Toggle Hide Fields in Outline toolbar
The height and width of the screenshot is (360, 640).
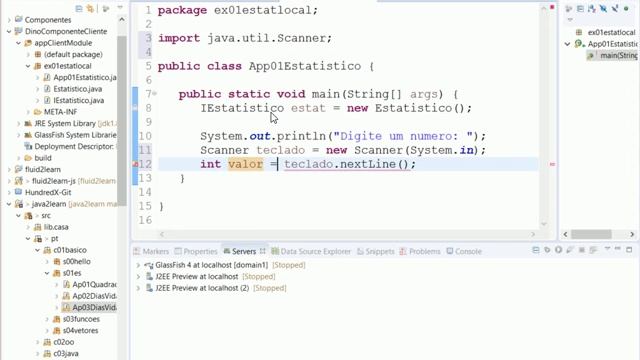click(x=603, y=8)
